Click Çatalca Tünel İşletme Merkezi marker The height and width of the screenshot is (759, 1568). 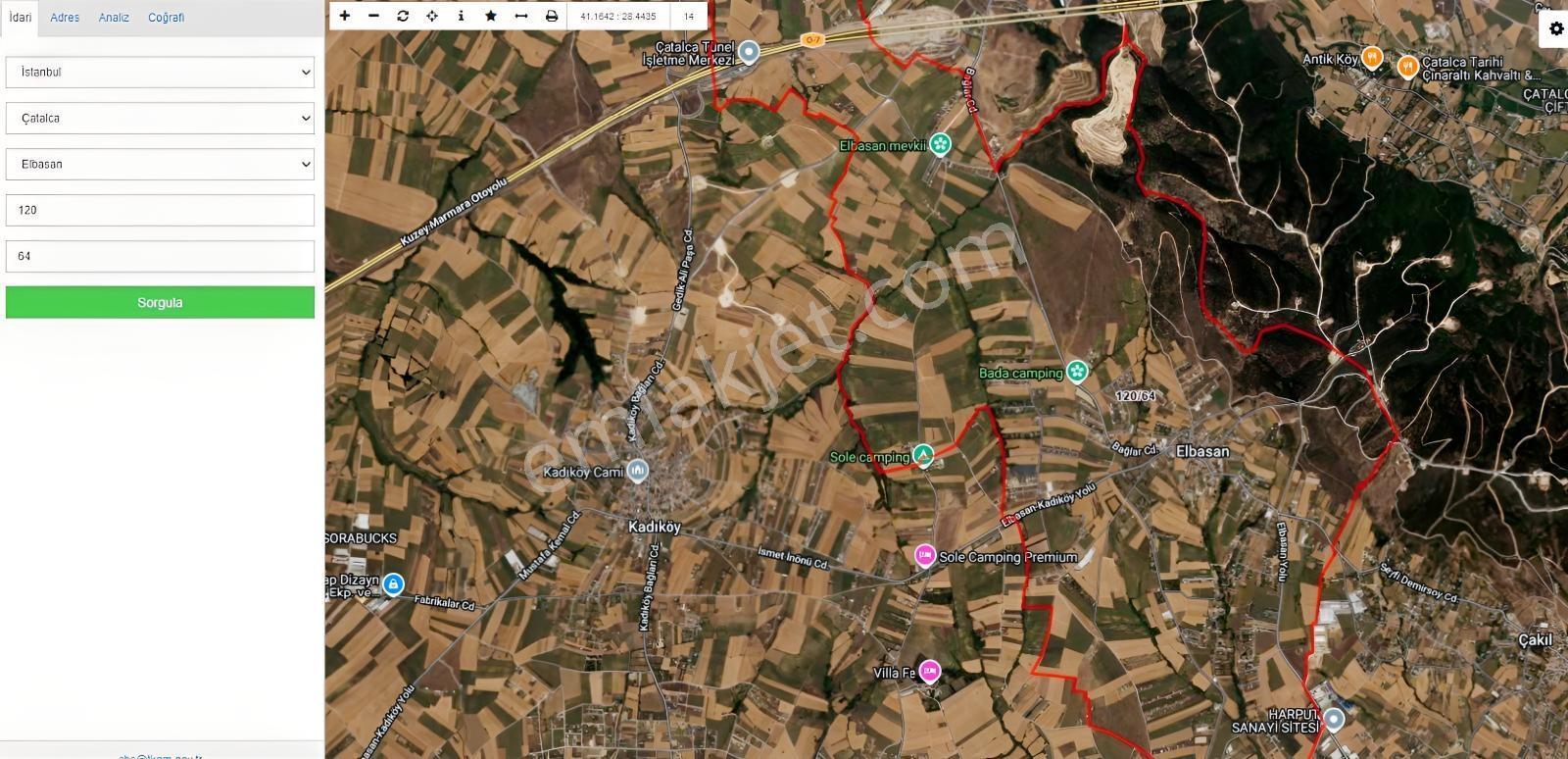pos(749,52)
